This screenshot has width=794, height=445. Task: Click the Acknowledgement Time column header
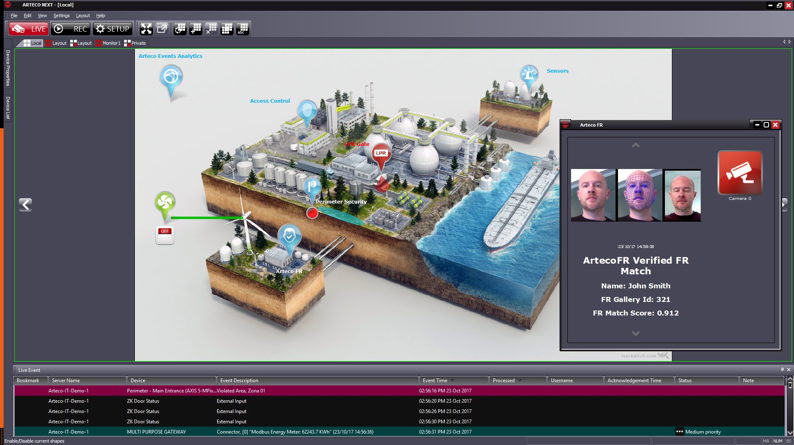[638, 380]
